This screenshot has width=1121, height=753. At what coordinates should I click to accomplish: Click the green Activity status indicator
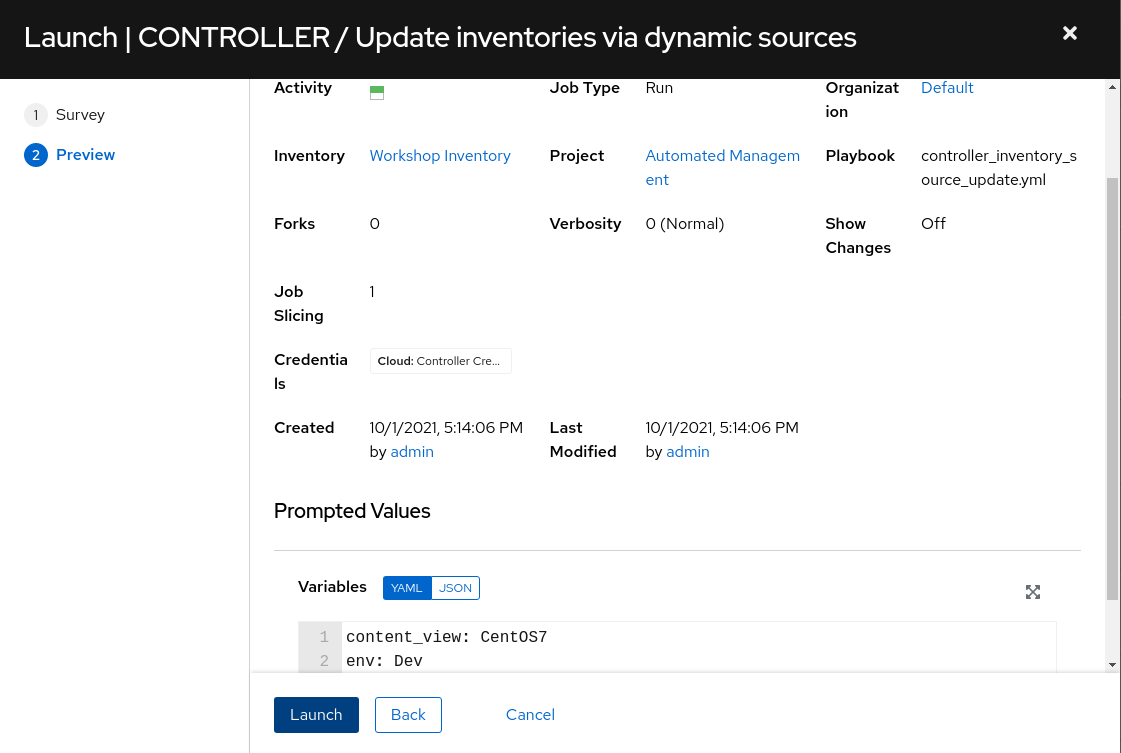click(377, 92)
